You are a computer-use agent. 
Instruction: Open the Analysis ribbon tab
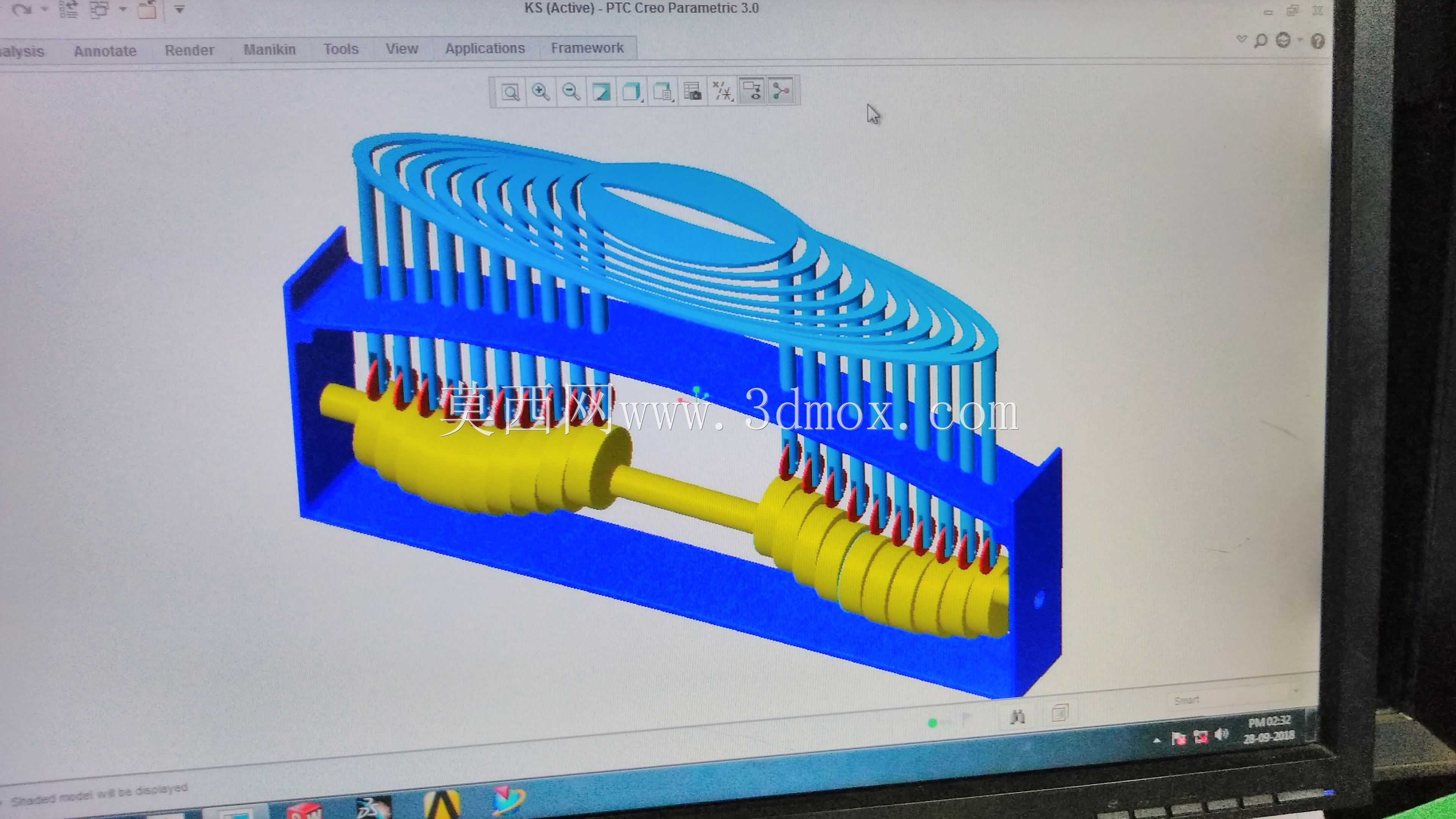(x=22, y=52)
